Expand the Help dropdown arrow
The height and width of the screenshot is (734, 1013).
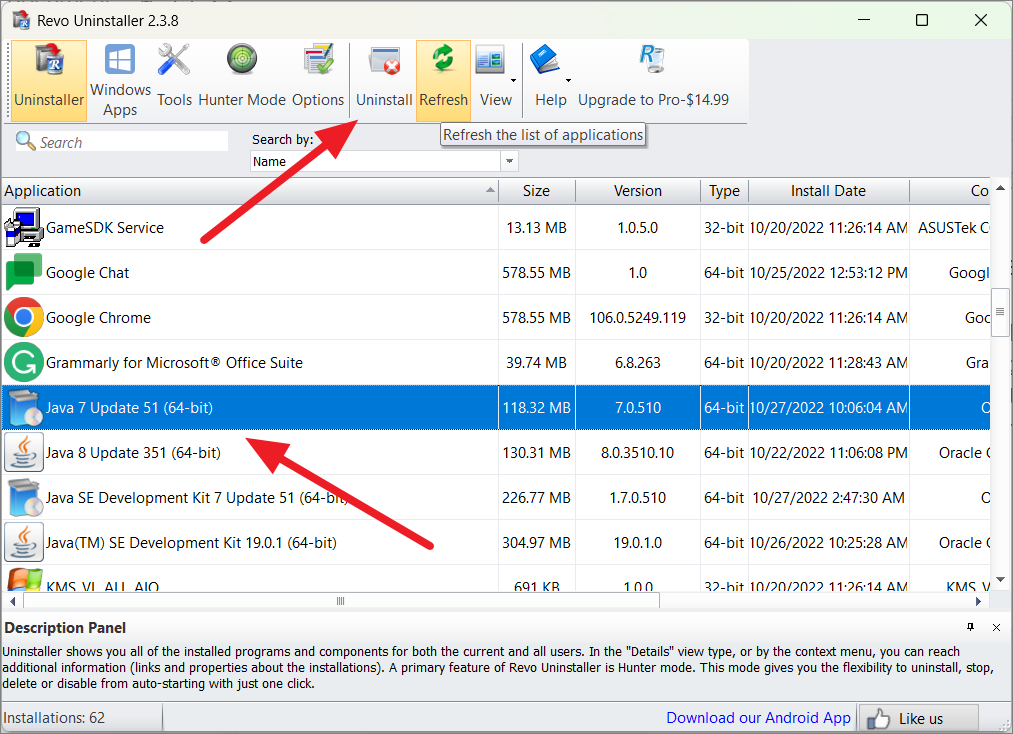click(569, 81)
